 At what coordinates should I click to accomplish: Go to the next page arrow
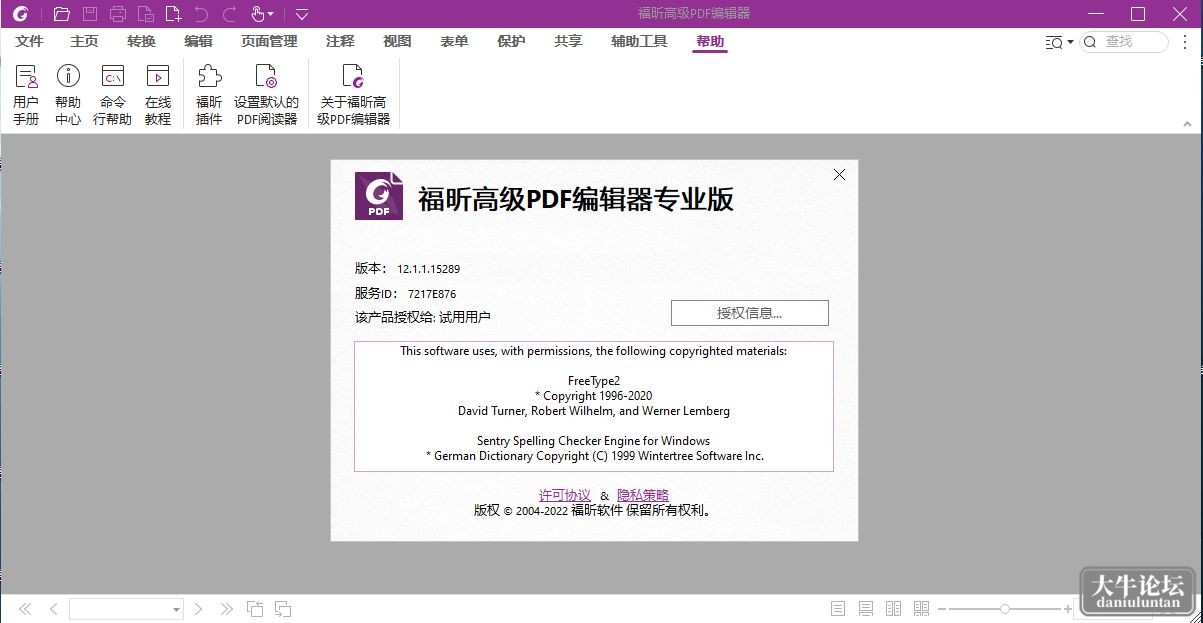198,609
